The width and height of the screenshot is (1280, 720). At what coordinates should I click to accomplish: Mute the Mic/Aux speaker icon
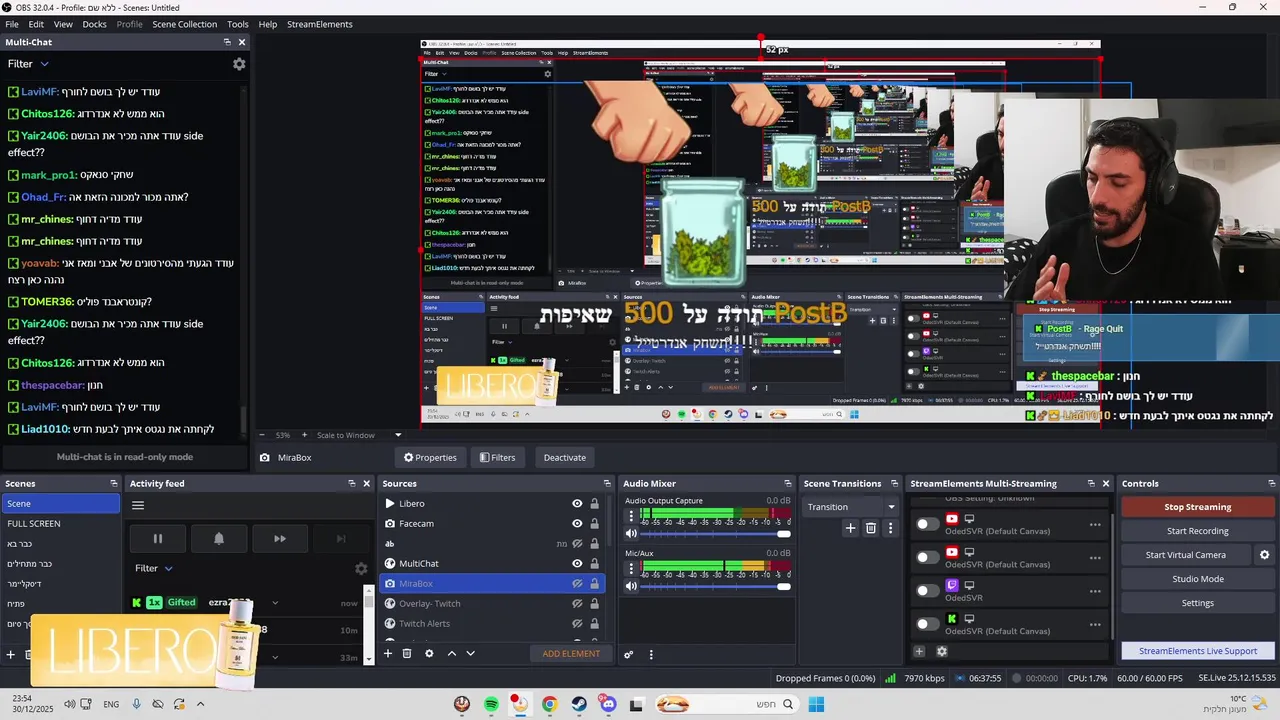coord(631,586)
